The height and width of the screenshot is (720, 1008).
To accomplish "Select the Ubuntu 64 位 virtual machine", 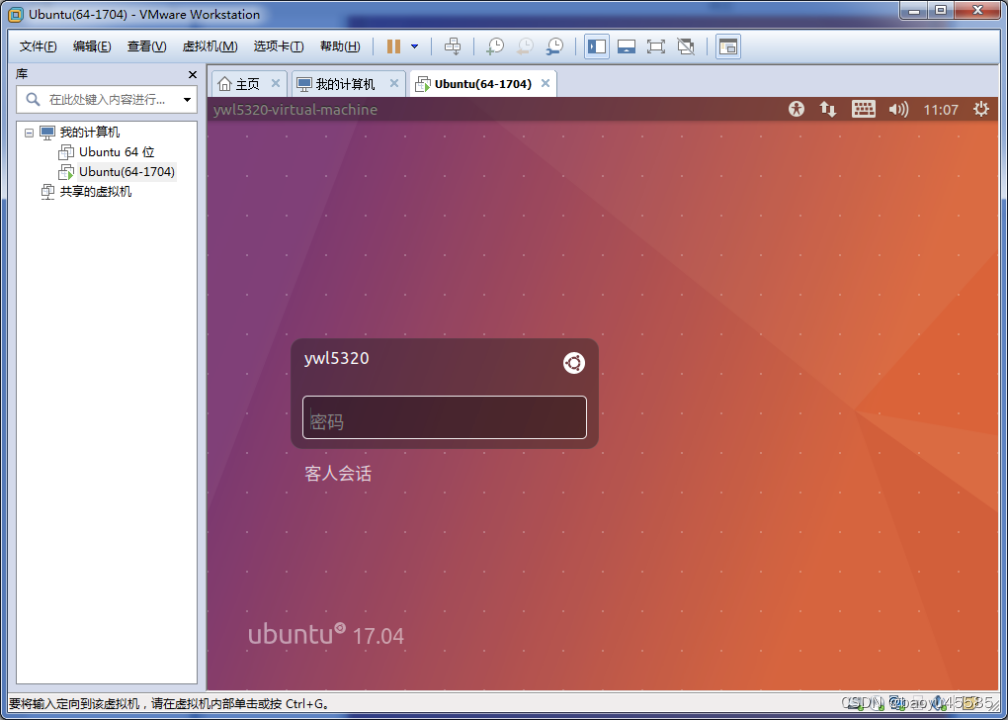I will coord(116,152).
